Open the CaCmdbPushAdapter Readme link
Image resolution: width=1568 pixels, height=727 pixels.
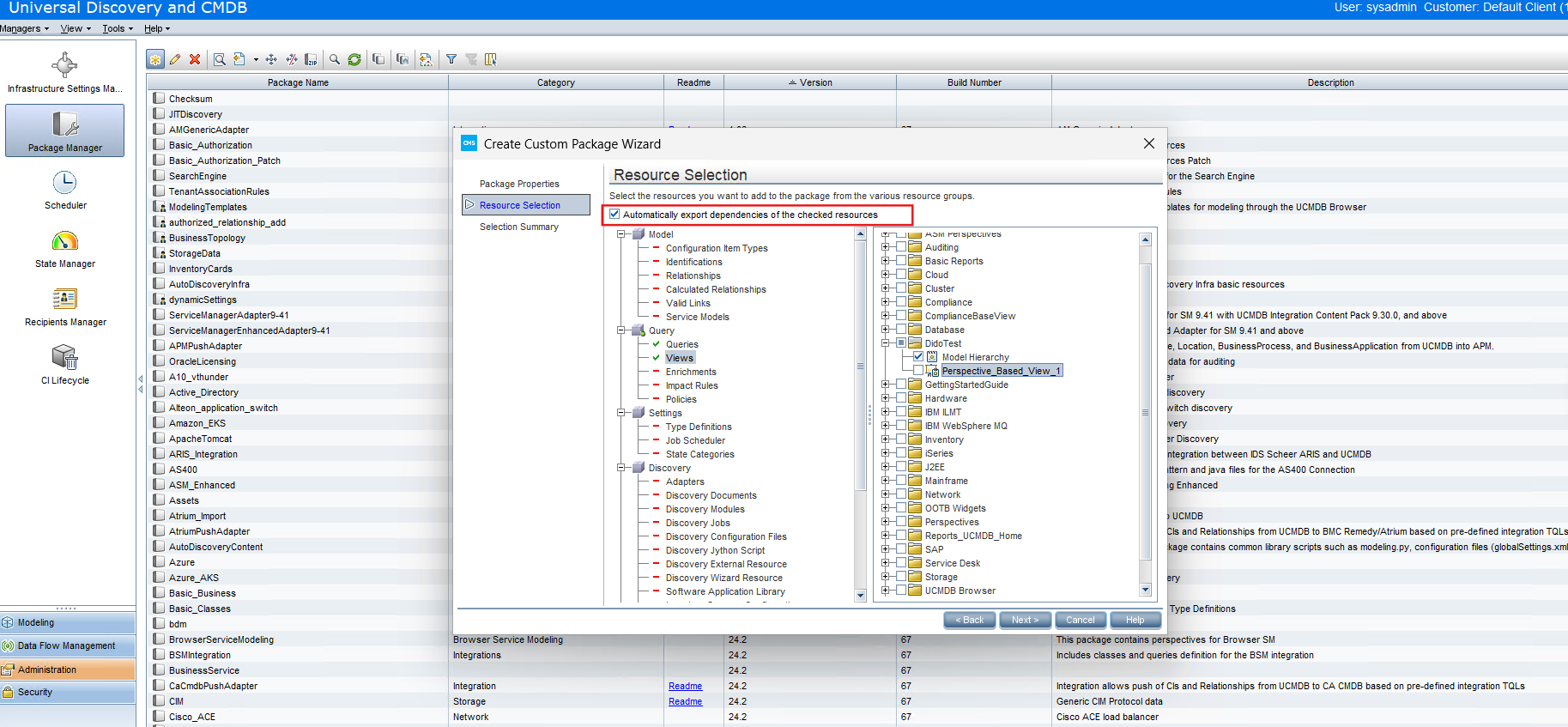point(685,686)
